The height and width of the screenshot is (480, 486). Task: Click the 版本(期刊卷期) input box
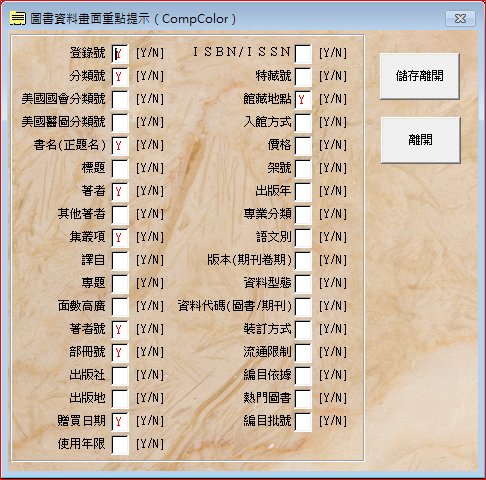pyautogui.click(x=303, y=261)
